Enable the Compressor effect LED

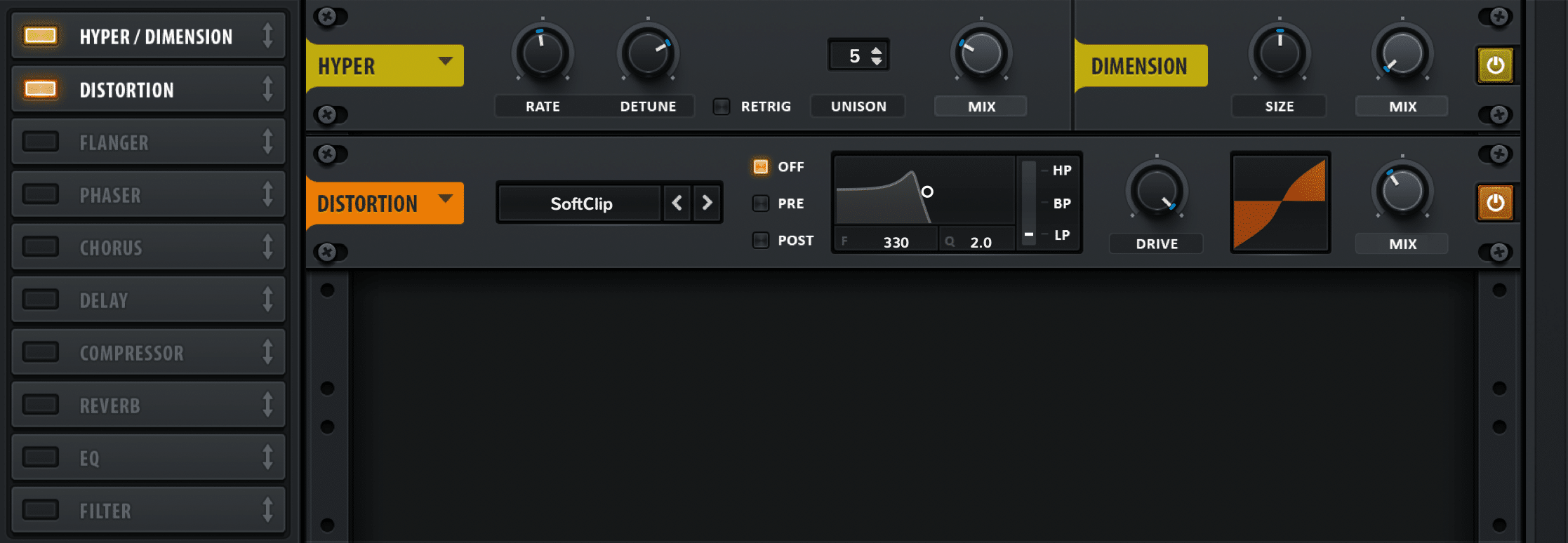[x=41, y=352]
